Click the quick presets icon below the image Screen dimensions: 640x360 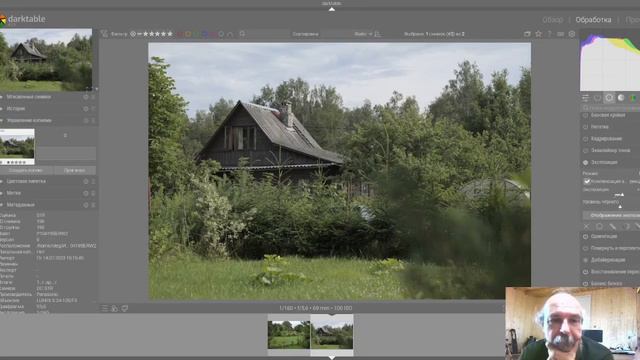105,309
